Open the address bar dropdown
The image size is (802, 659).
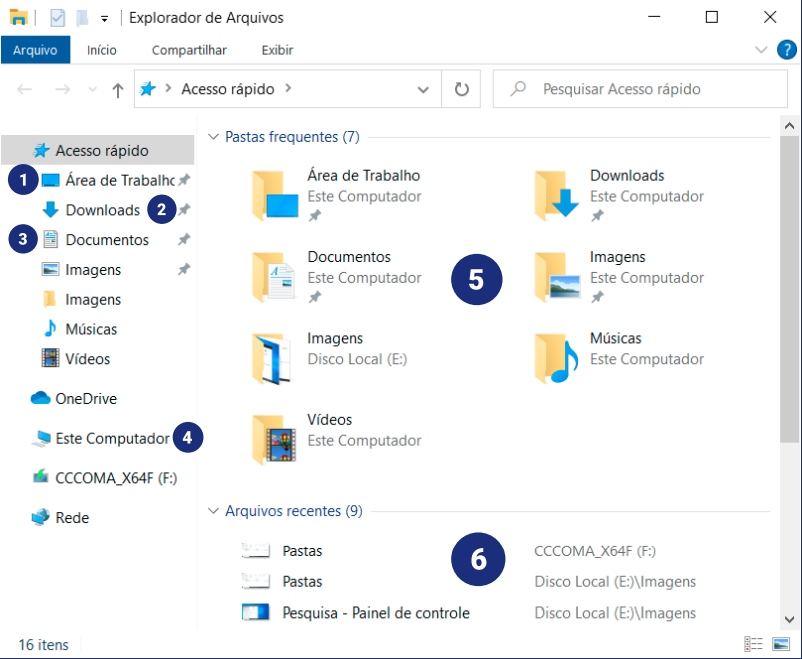pos(423,88)
